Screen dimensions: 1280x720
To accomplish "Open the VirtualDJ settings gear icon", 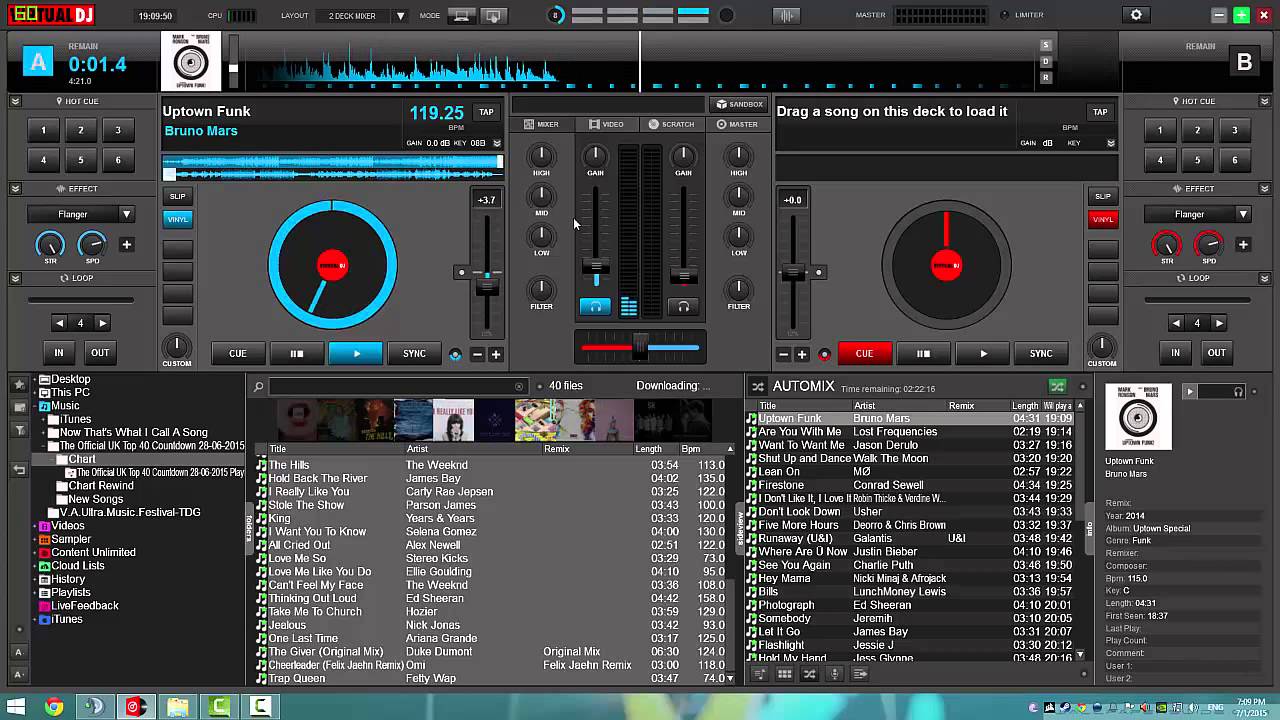I will (1136, 15).
